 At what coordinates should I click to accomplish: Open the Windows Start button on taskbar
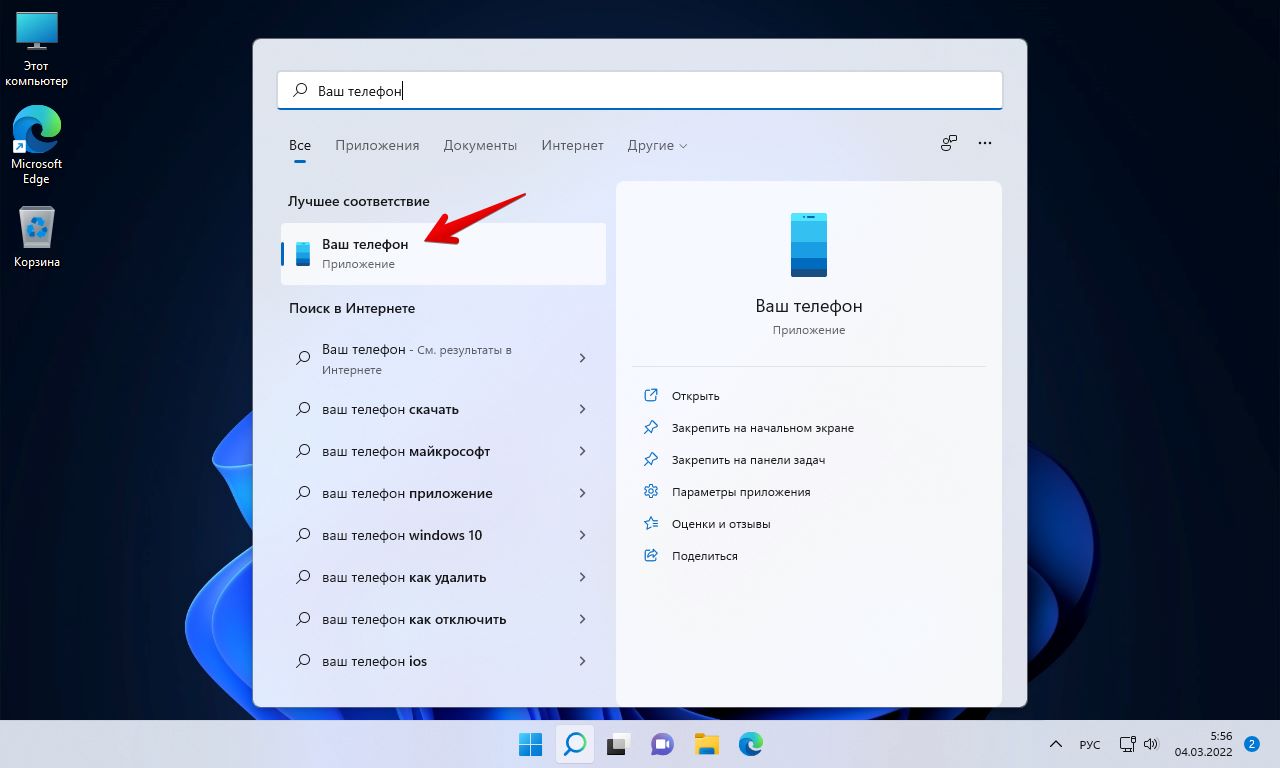(530, 744)
